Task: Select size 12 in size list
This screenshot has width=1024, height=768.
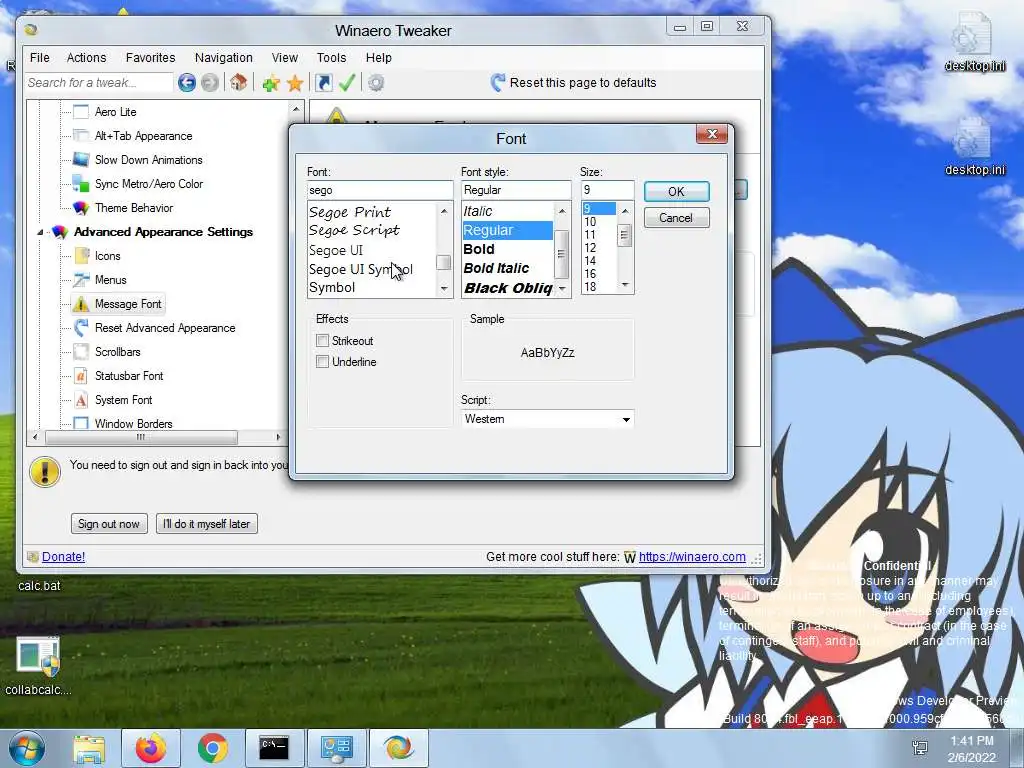Action: coord(590,248)
